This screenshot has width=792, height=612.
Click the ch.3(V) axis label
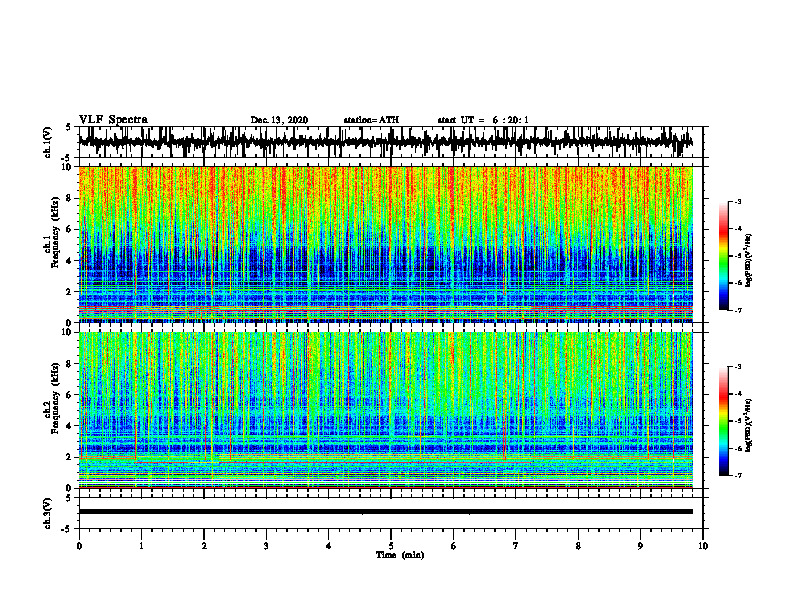tap(48, 513)
